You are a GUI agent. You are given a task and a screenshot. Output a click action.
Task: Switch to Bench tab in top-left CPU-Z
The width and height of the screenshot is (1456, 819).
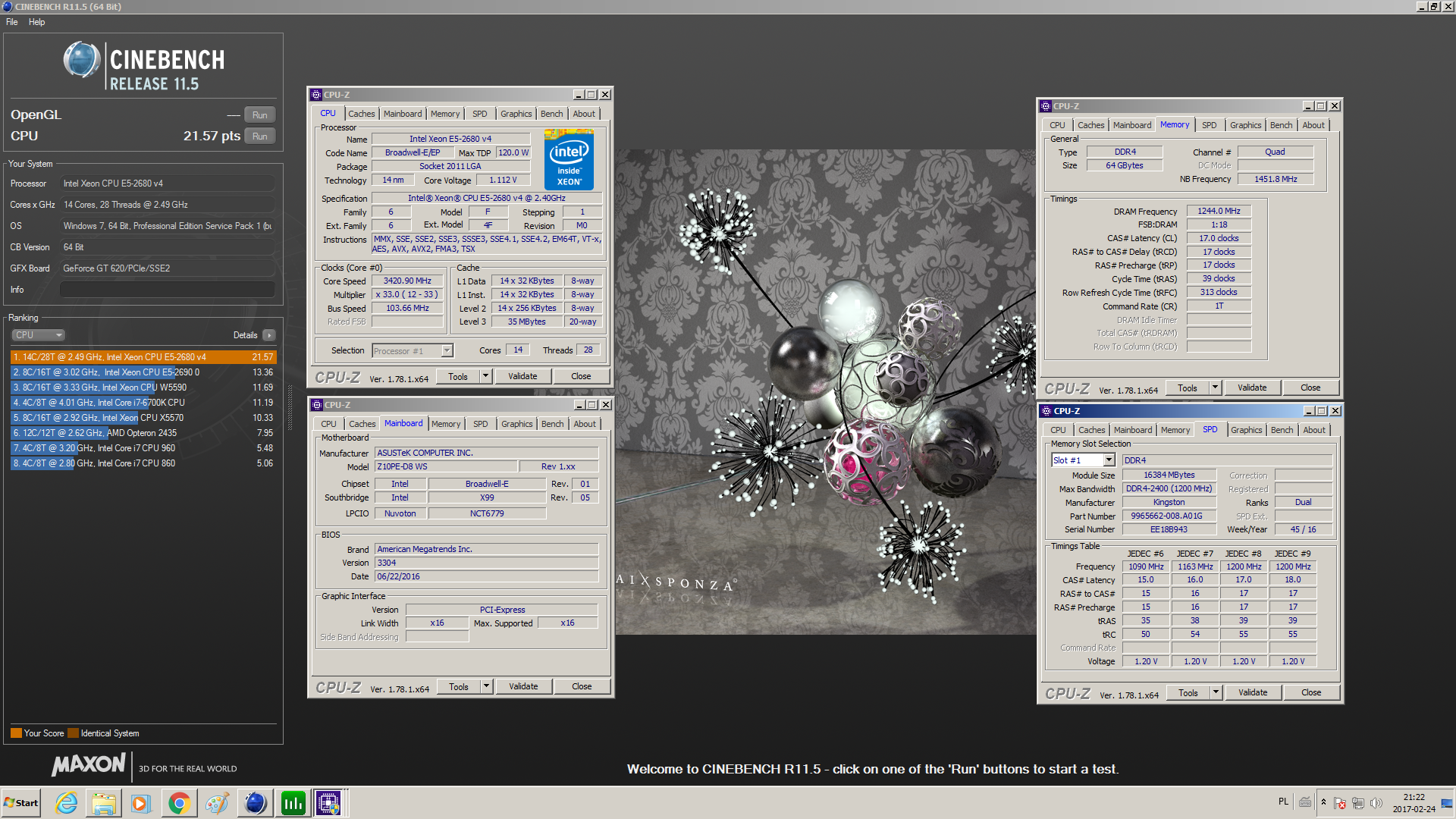[551, 114]
